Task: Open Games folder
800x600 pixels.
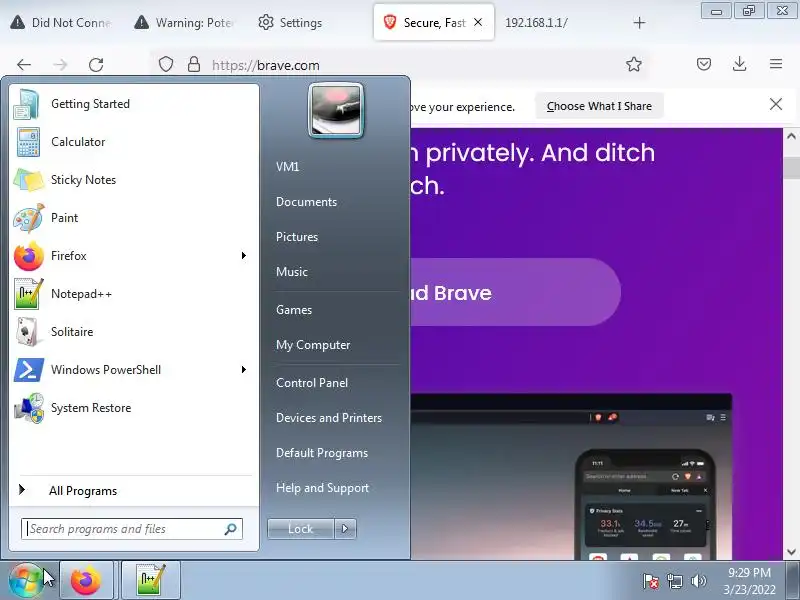Action: pyautogui.click(x=294, y=310)
